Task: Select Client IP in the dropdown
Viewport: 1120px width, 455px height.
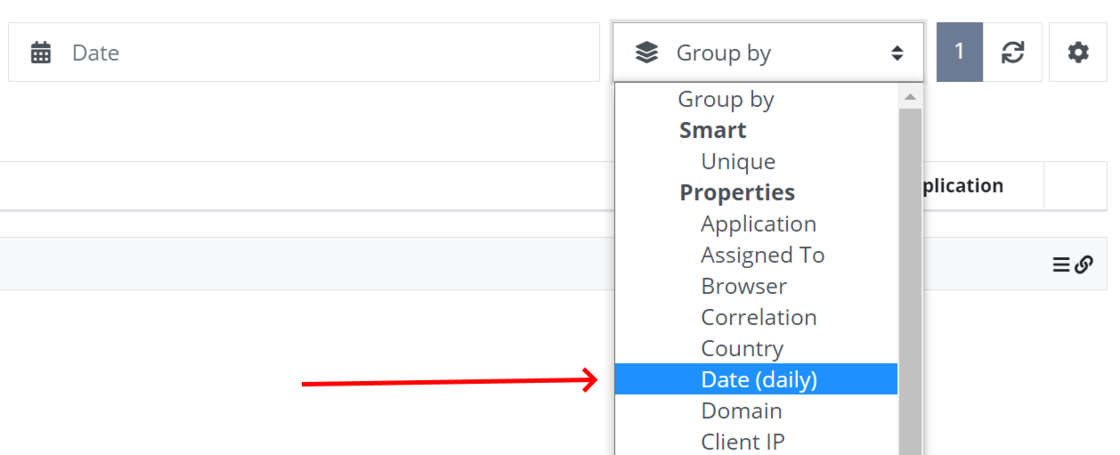Action: (756, 441)
